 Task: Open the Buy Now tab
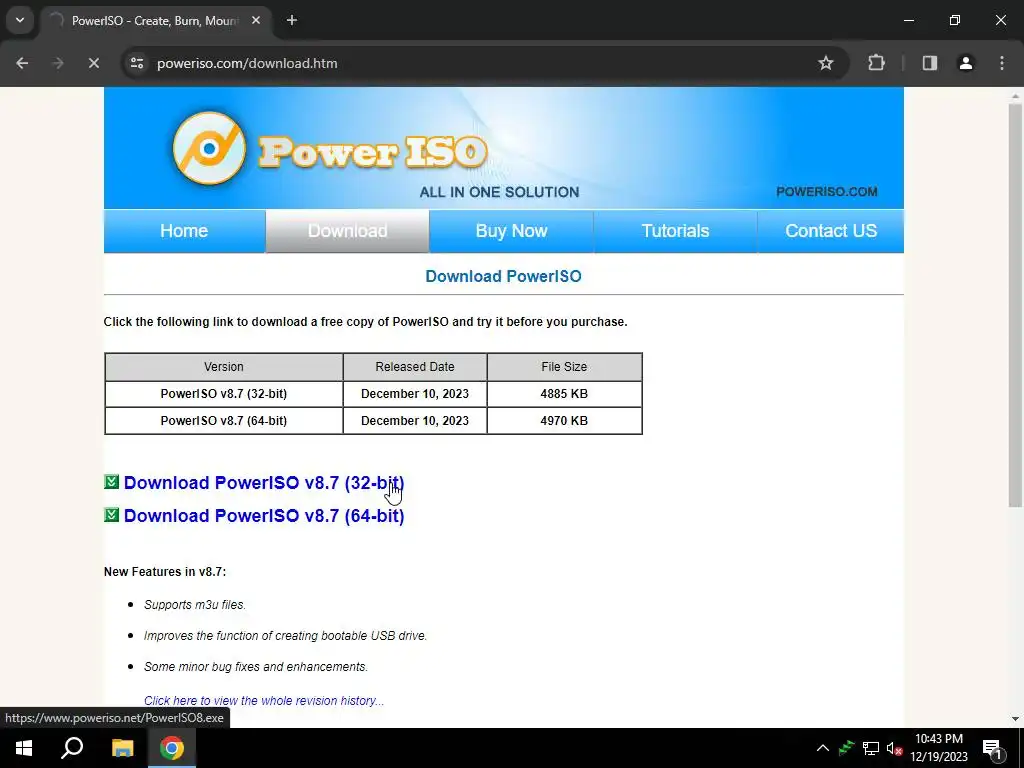point(511,231)
